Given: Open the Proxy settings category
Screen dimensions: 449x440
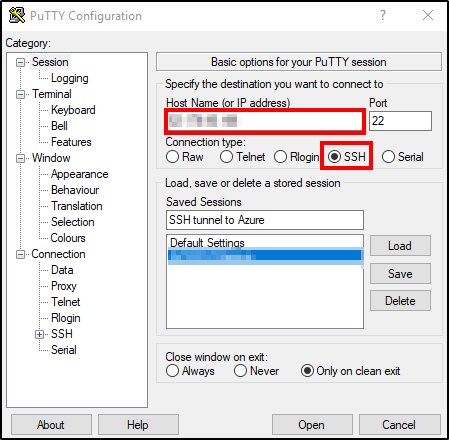Looking at the screenshot, I should click(64, 286).
